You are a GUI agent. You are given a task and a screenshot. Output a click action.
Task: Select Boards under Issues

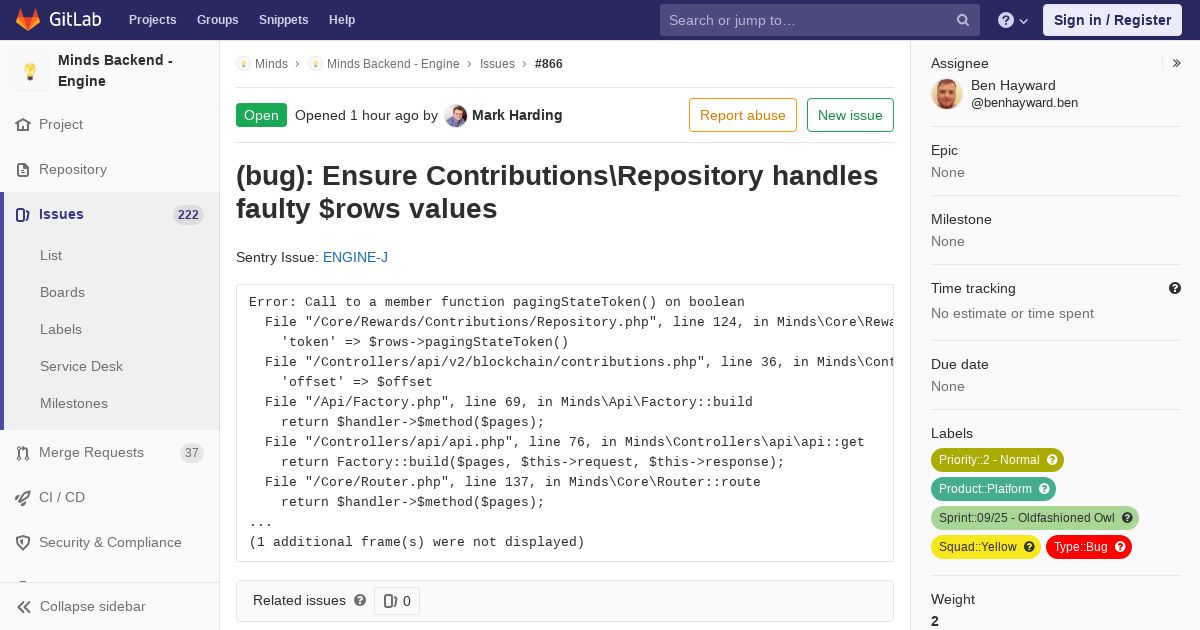pos(62,292)
